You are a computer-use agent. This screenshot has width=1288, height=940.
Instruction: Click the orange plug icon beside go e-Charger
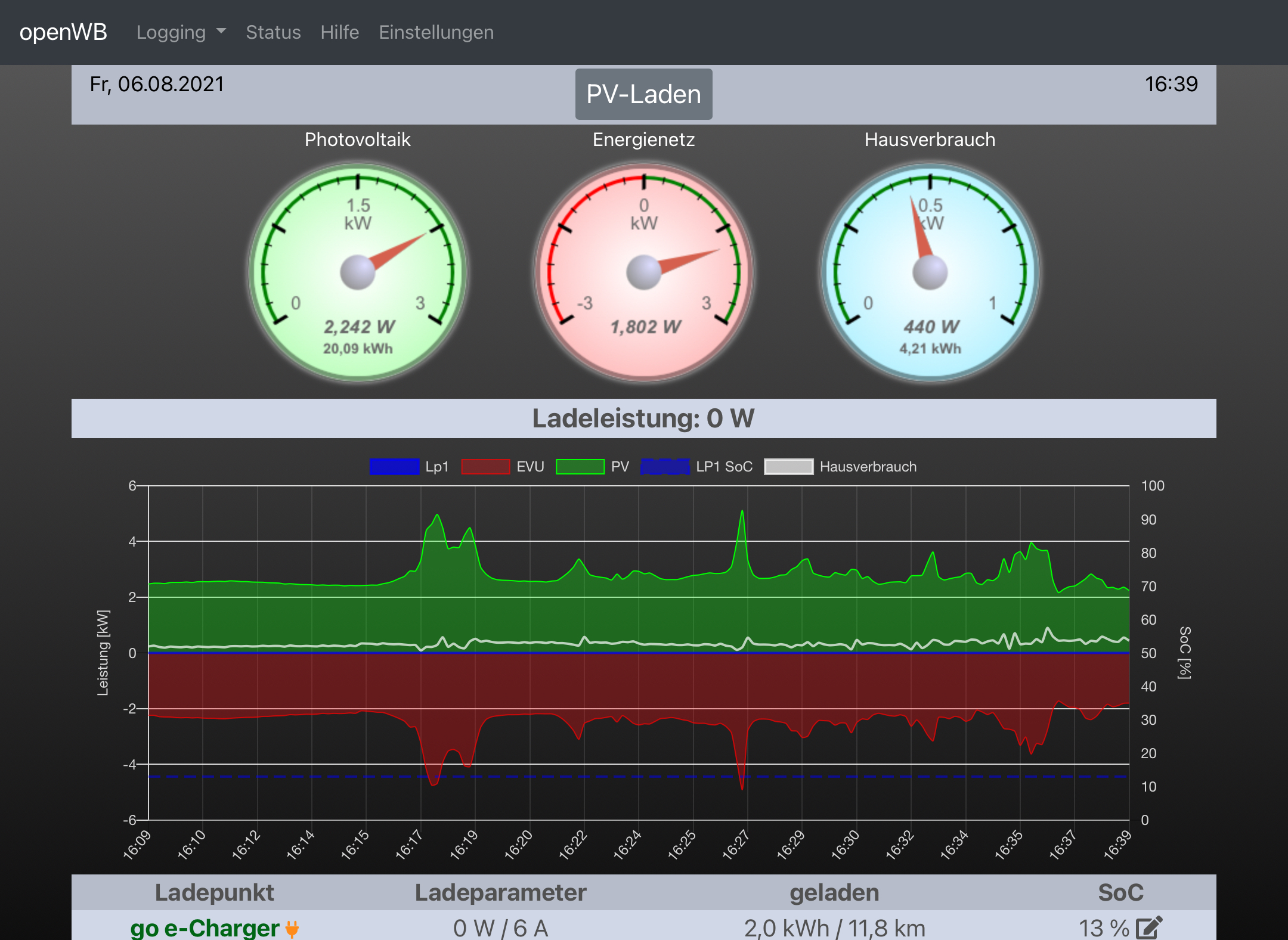point(292,929)
